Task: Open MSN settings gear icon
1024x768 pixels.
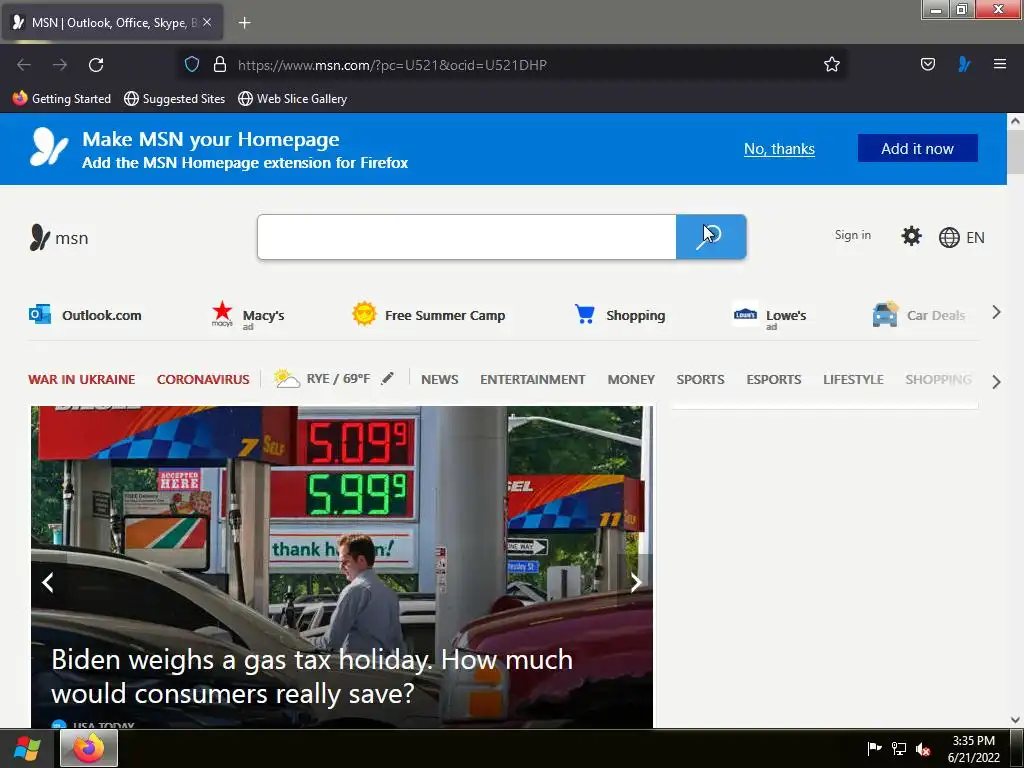Action: coord(911,236)
